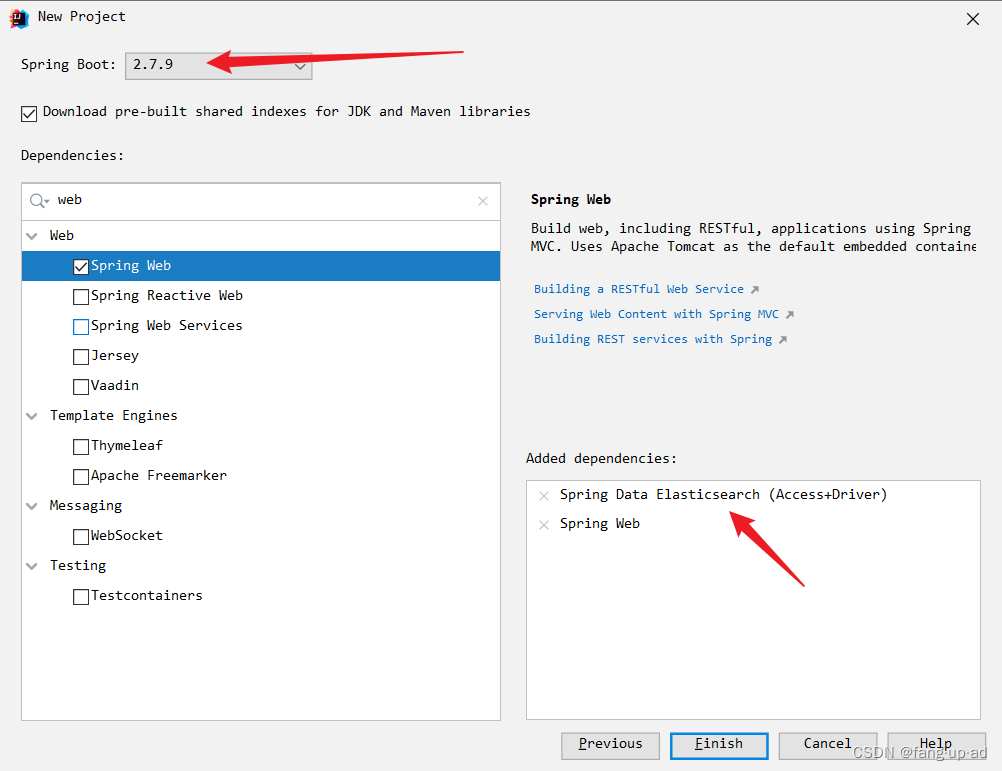The image size is (1002, 771).
Task: Select Spring Web in added dependencies list
Action: 599,524
